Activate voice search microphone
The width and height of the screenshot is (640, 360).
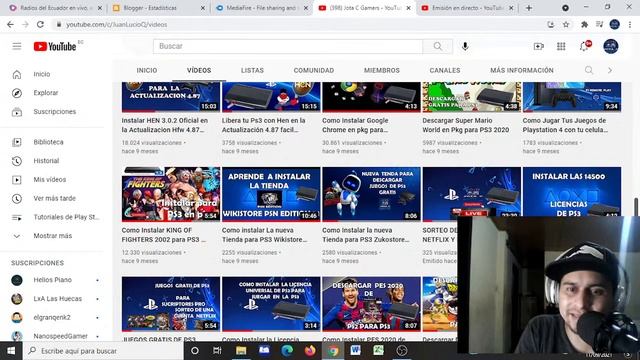click(465, 46)
